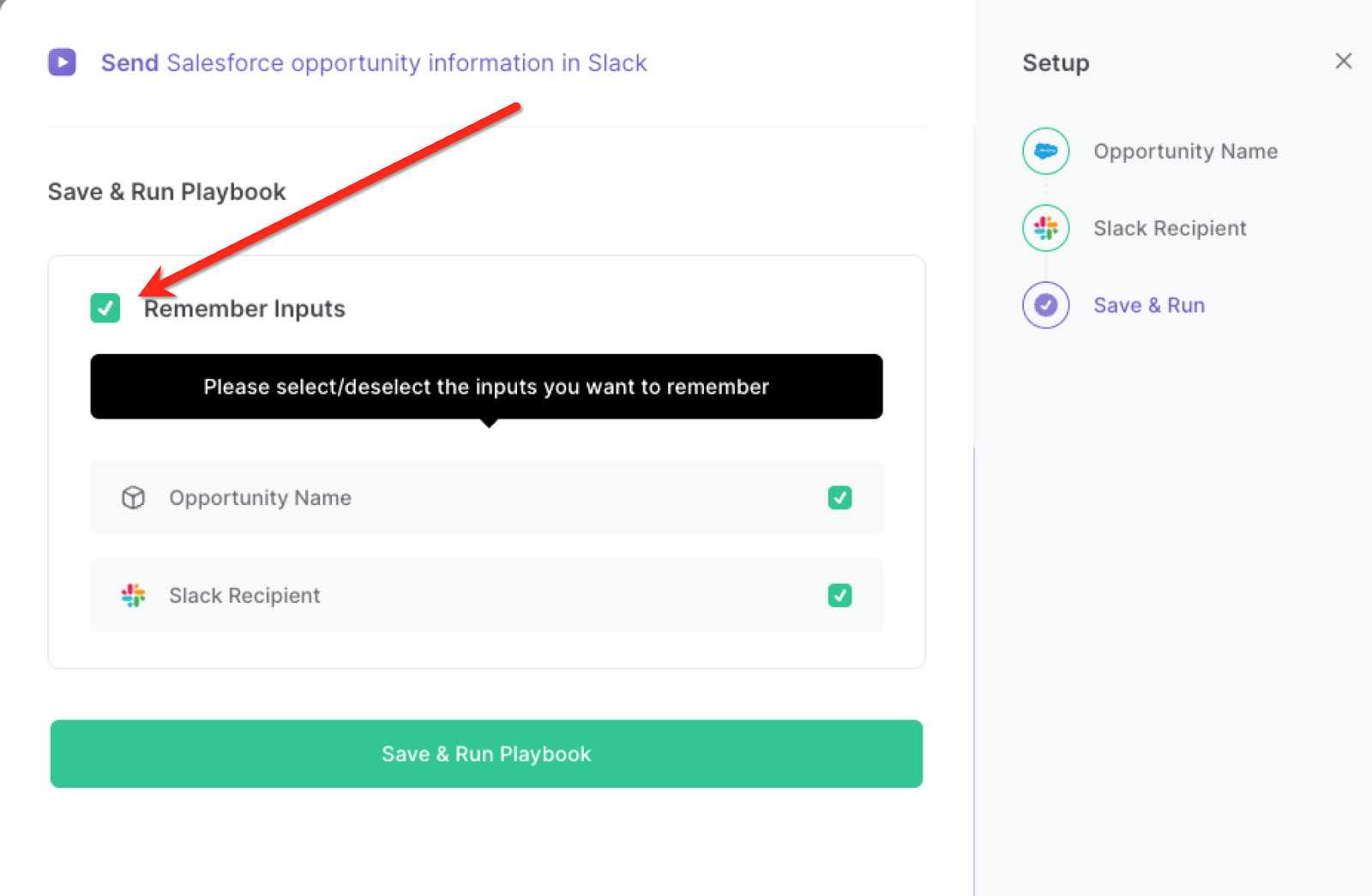Click the purple checkmark Save & Run step icon
Image resolution: width=1372 pixels, height=896 pixels.
point(1045,305)
